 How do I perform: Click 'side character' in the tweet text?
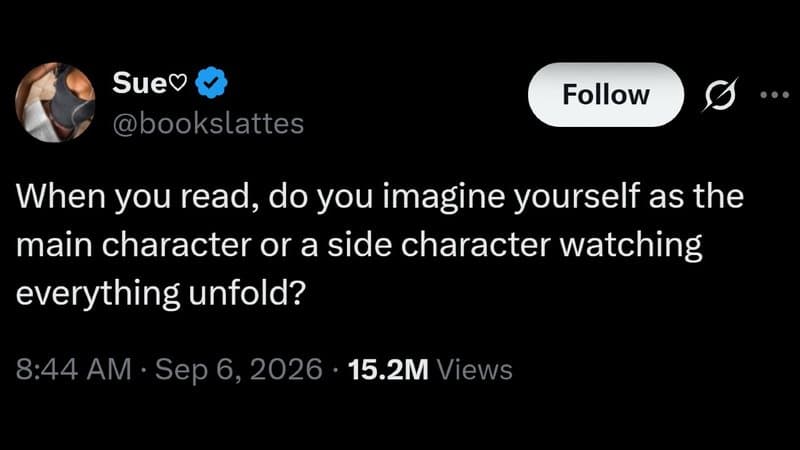(x=439, y=245)
